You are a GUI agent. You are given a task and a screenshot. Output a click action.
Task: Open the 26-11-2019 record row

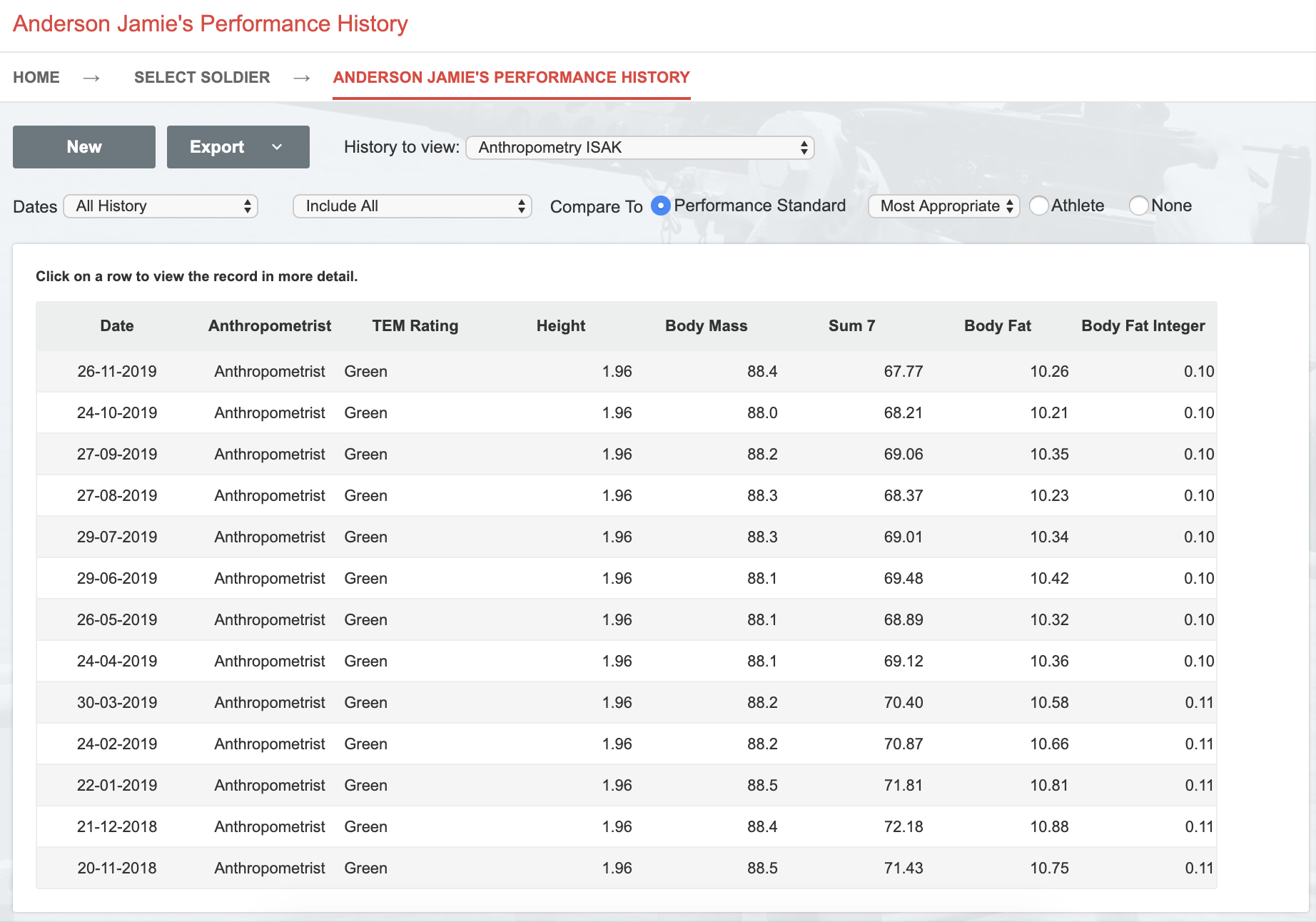pyautogui.click(x=627, y=372)
